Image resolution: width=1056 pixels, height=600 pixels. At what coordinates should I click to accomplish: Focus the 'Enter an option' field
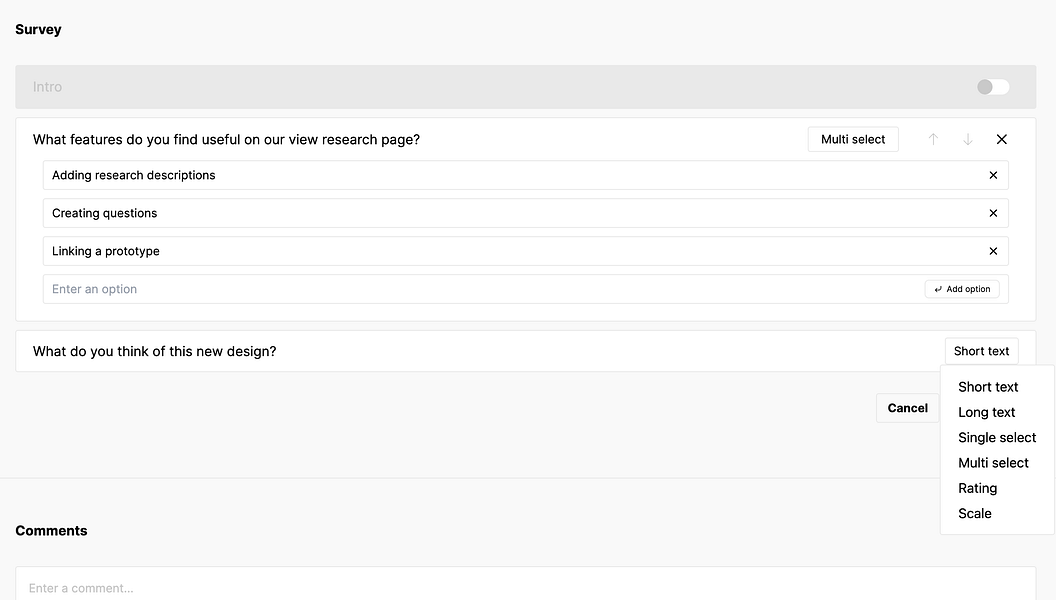pos(480,289)
